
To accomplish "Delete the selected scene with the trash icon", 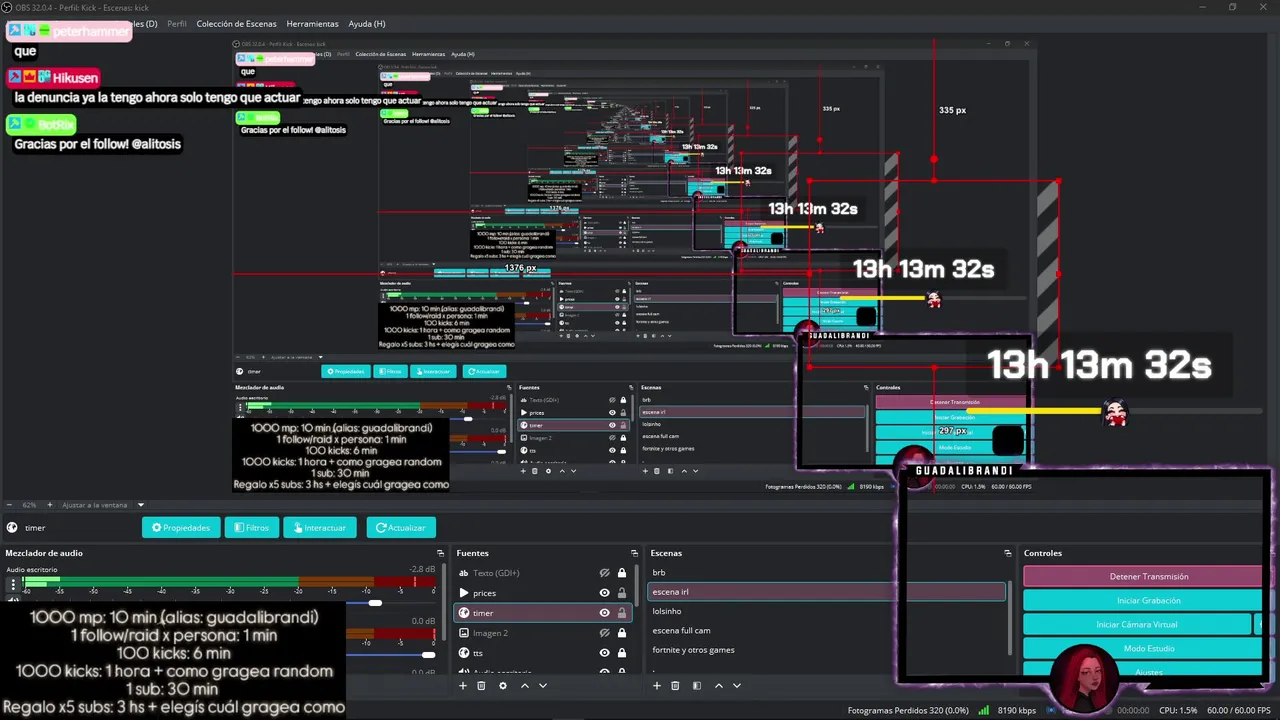I will pos(675,686).
